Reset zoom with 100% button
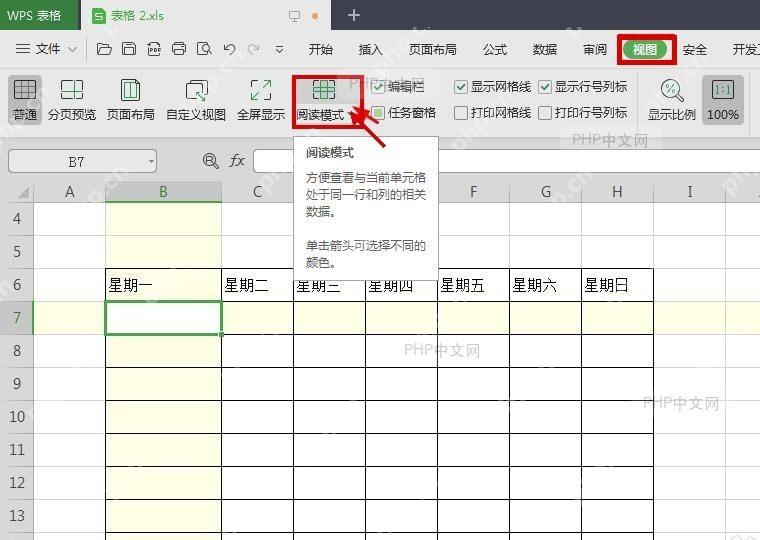Viewport: 760px width, 540px height. (x=723, y=100)
